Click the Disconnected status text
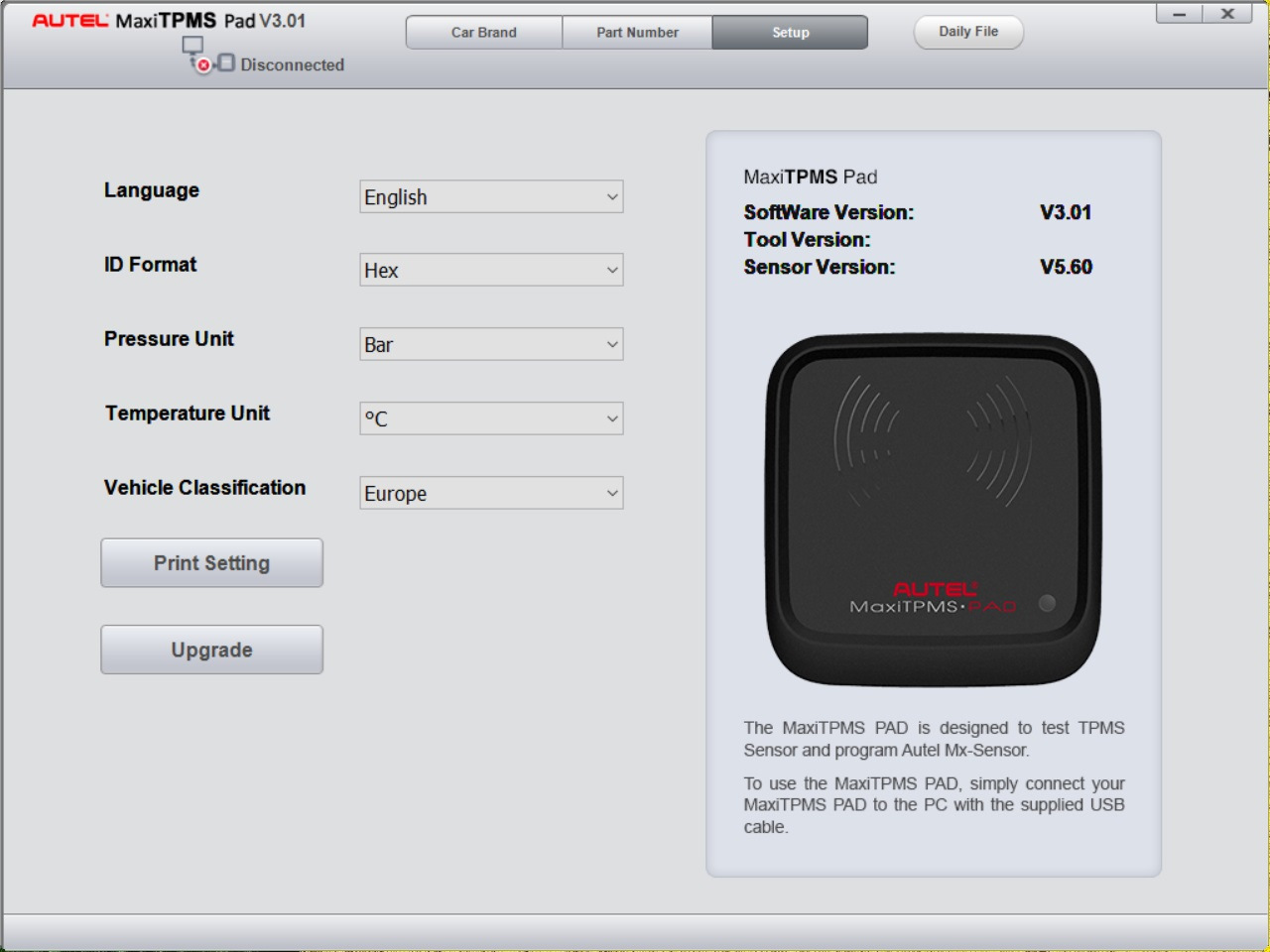This screenshot has height=952, width=1270. (292, 64)
